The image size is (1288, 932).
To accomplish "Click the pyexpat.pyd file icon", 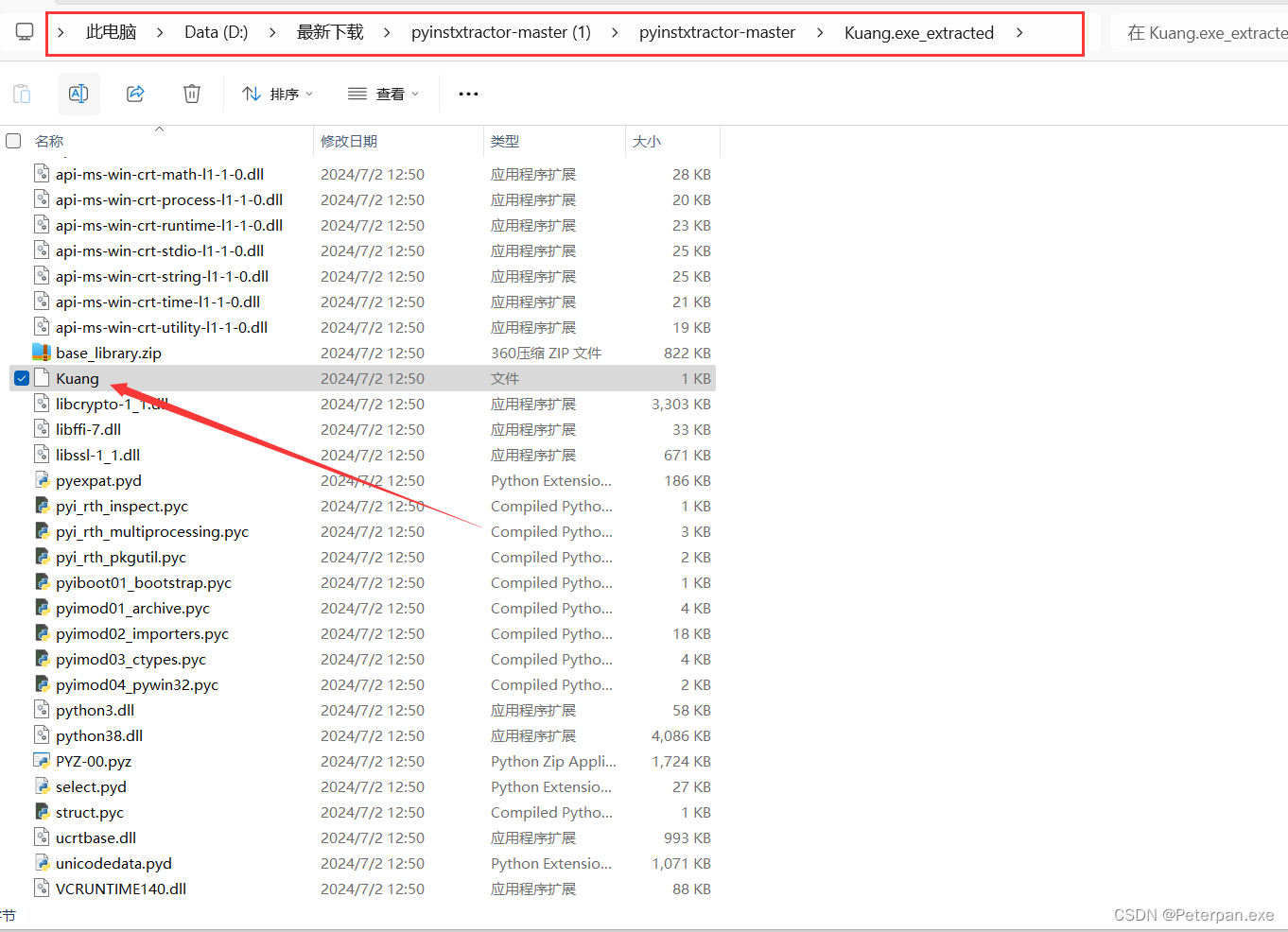I will click(42, 480).
